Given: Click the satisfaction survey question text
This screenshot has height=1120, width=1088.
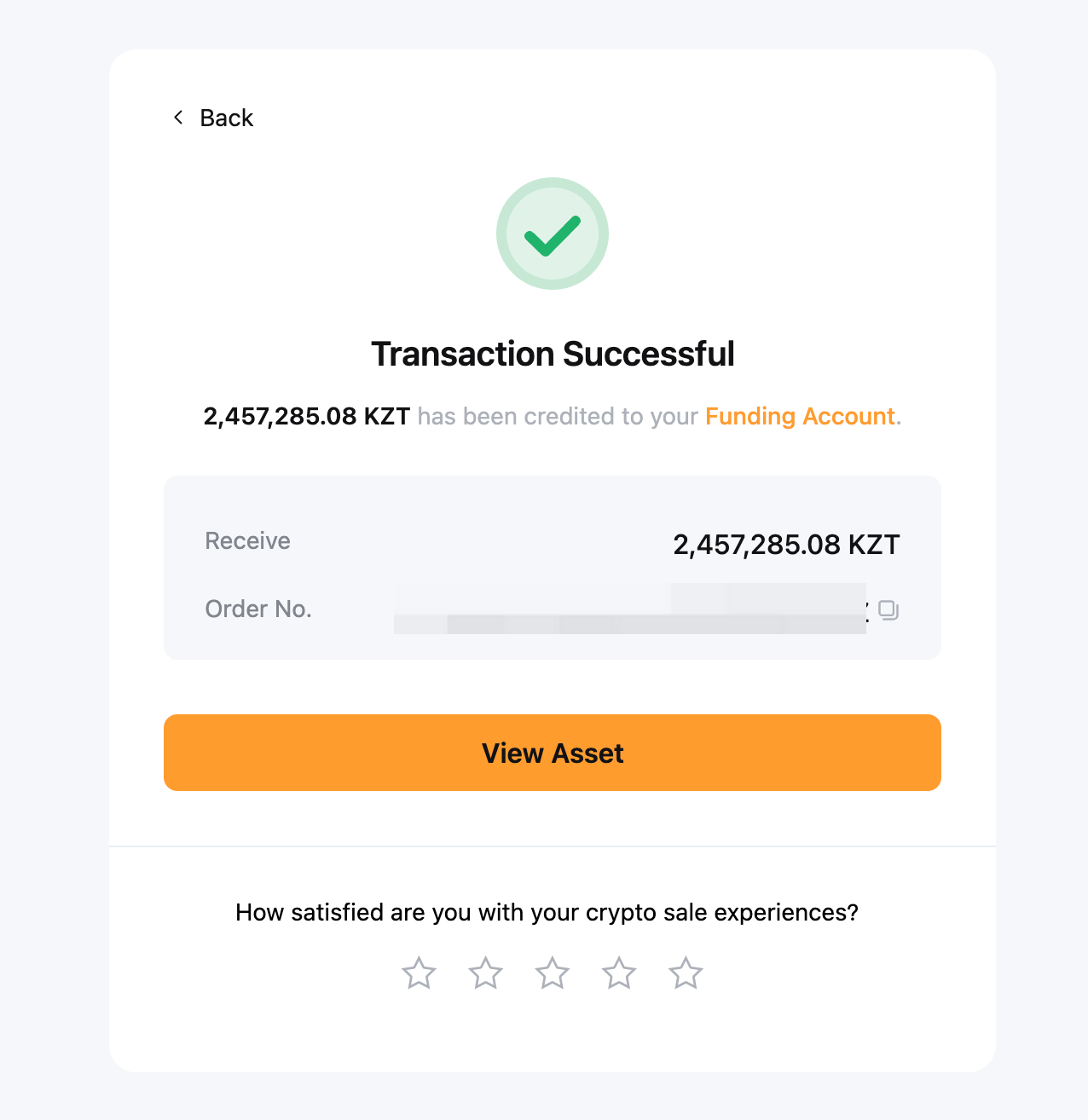Looking at the screenshot, I should point(547,913).
